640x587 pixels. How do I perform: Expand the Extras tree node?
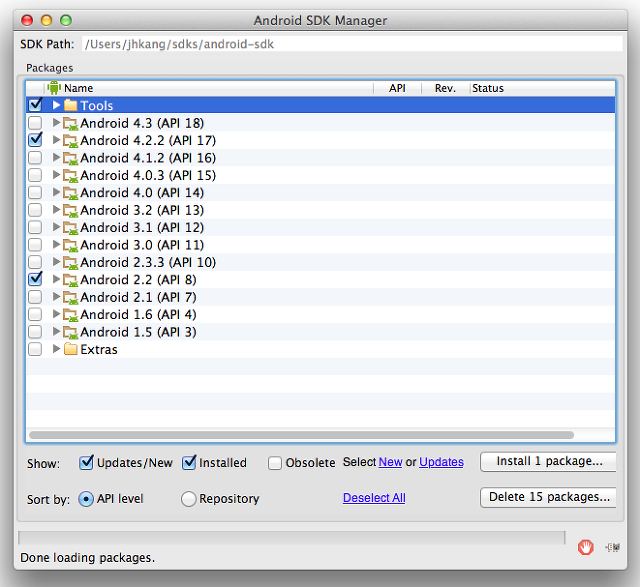56,349
